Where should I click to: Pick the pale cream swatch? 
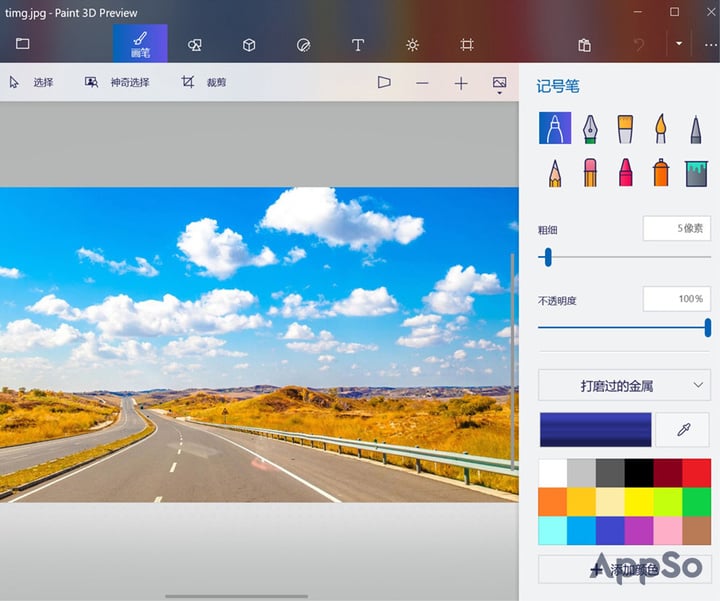click(610, 502)
